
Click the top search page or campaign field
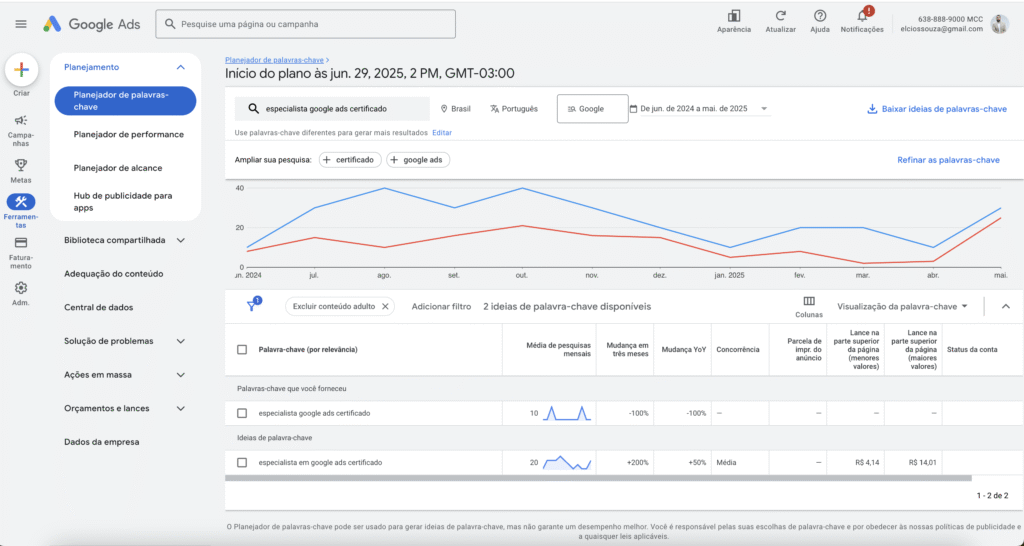point(306,24)
